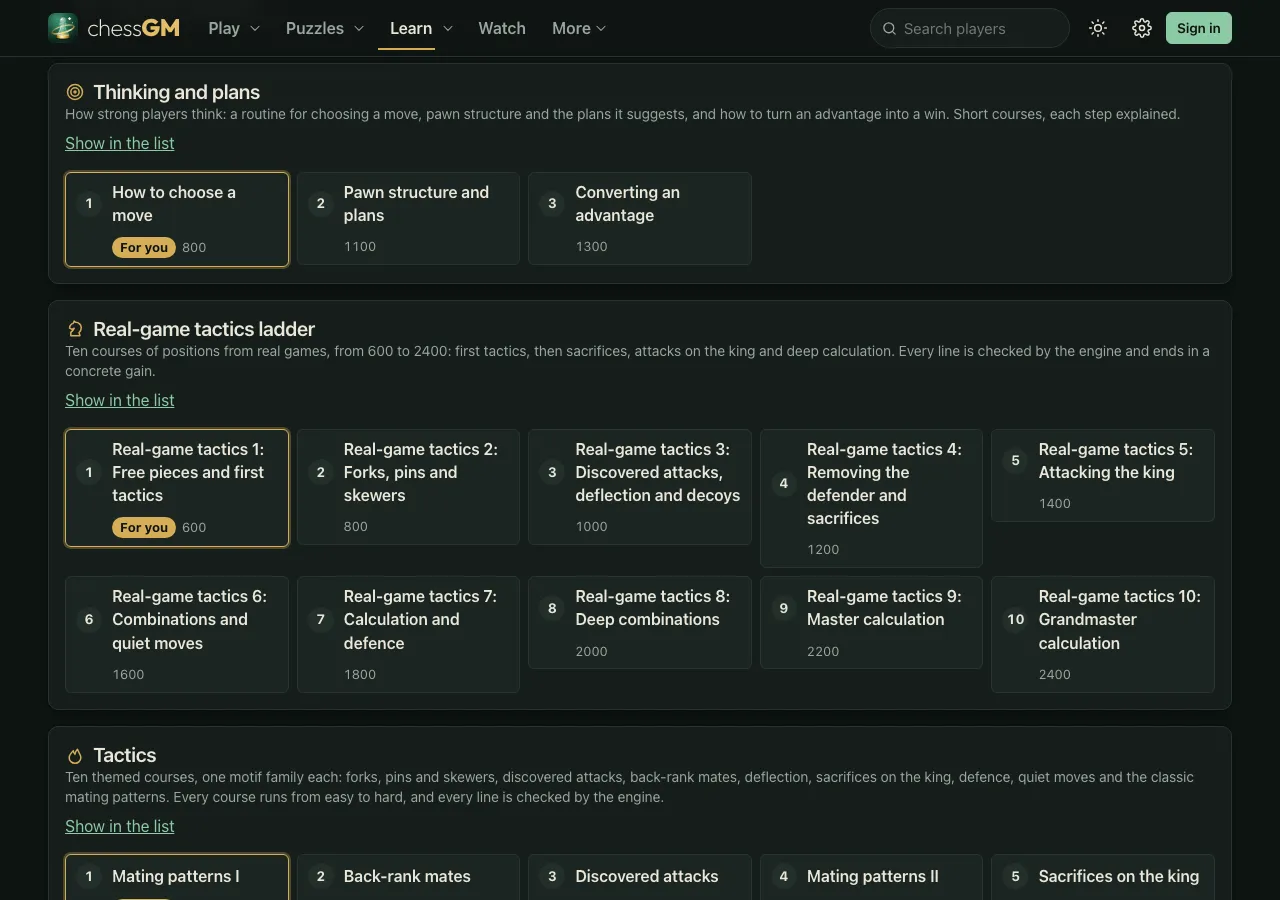This screenshot has width=1280, height=900.
Task: Click the search magnifier icon
Action: [x=889, y=29]
